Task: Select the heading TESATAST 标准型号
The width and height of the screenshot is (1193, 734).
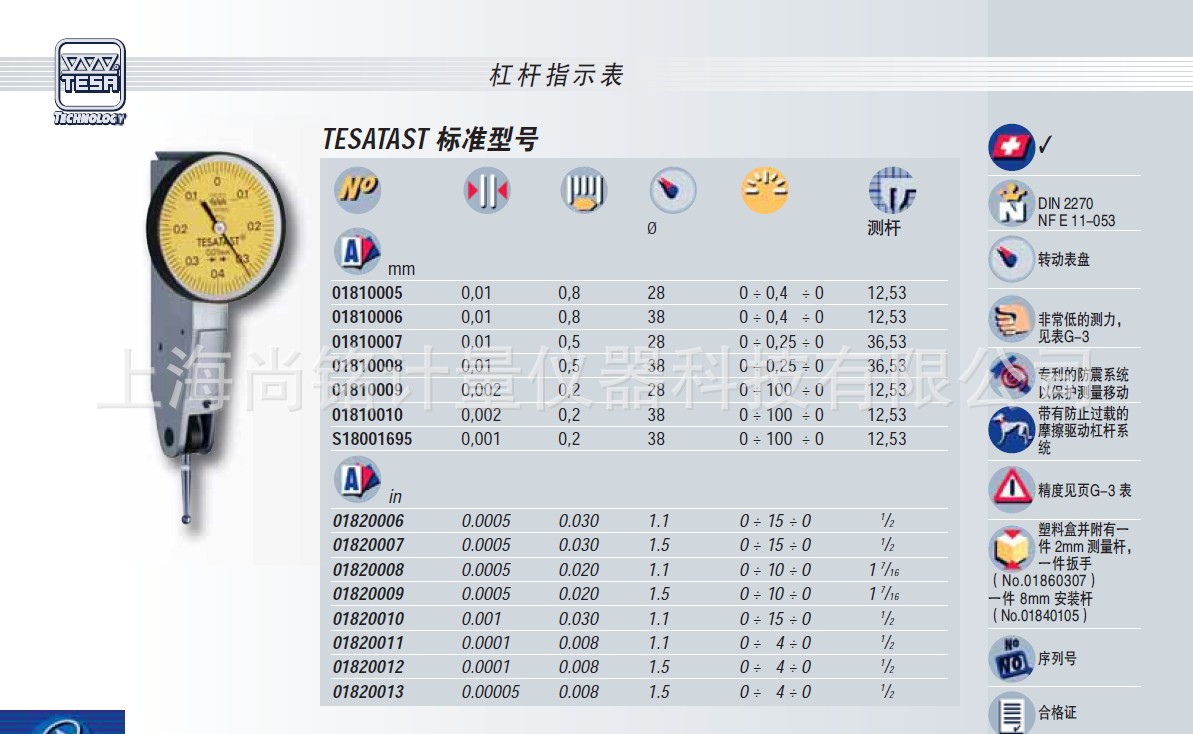Action: (x=431, y=139)
